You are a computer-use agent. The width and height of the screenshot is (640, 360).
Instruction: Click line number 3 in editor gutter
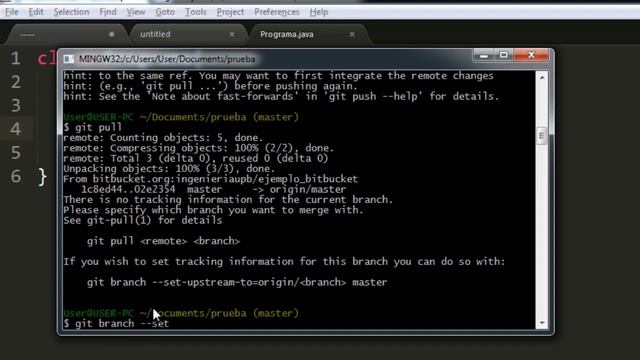tap(16, 105)
